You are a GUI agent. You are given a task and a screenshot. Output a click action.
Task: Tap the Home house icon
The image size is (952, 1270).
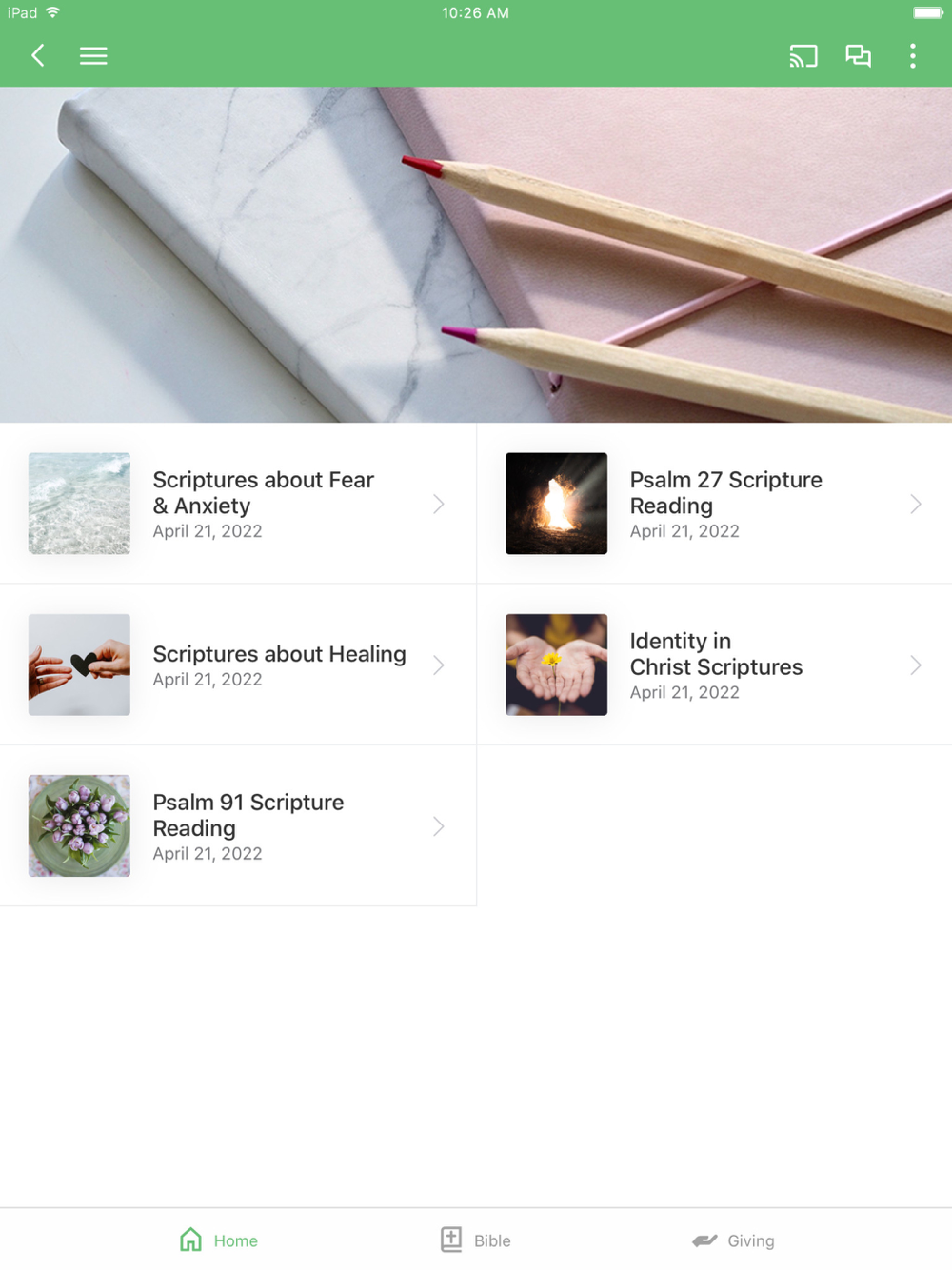(191, 1240)
